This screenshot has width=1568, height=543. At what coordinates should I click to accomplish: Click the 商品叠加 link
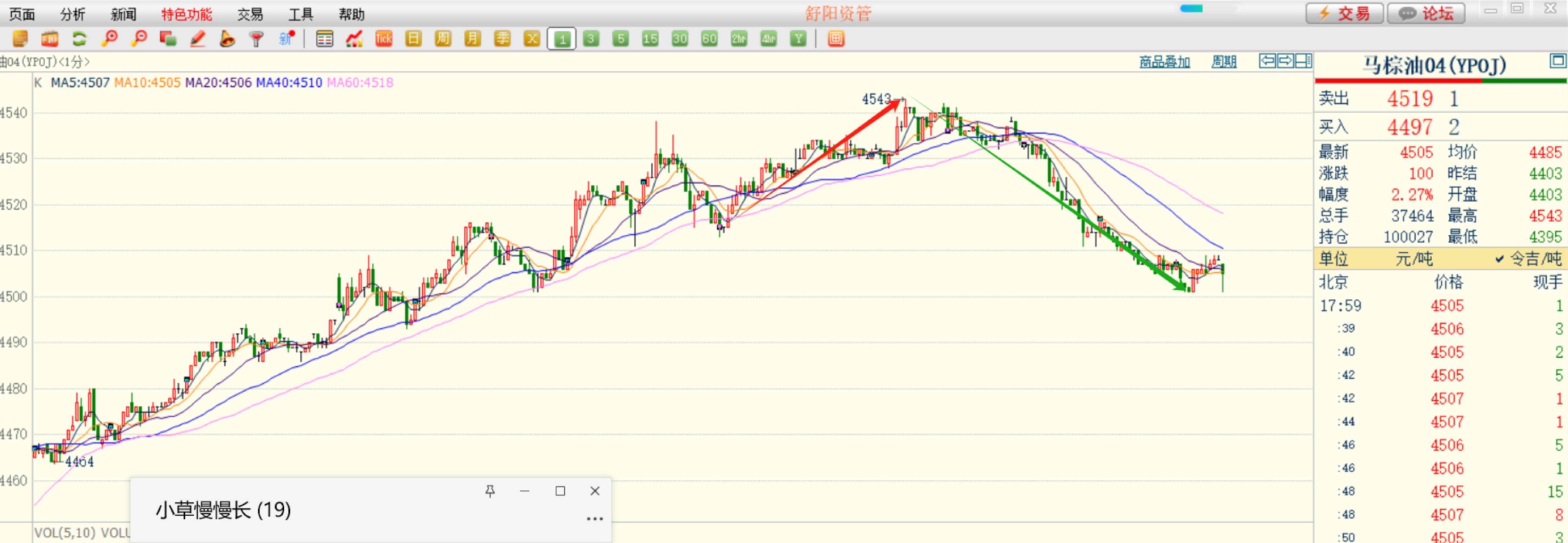(x=1165, y=61)
